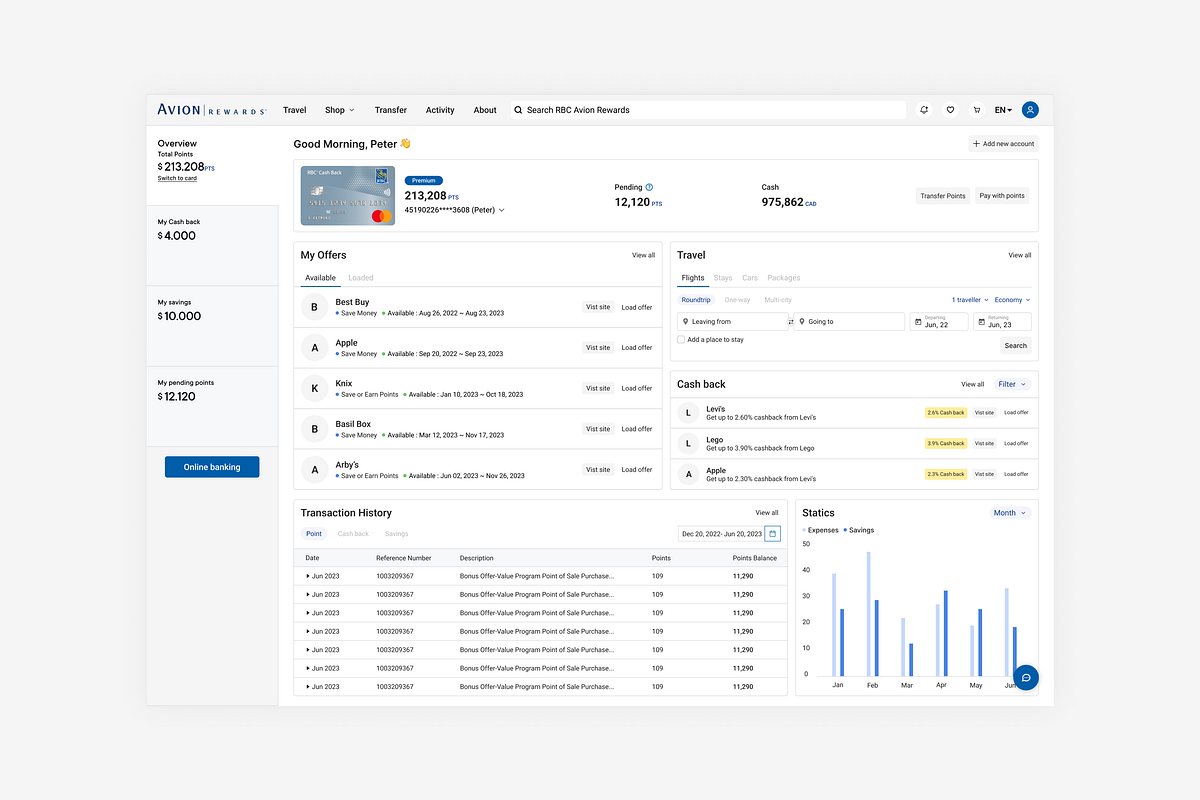Viewport: 1200px width, 800px height.
Task: Click the Pending info icon
Action: click(x=649, y=187)
